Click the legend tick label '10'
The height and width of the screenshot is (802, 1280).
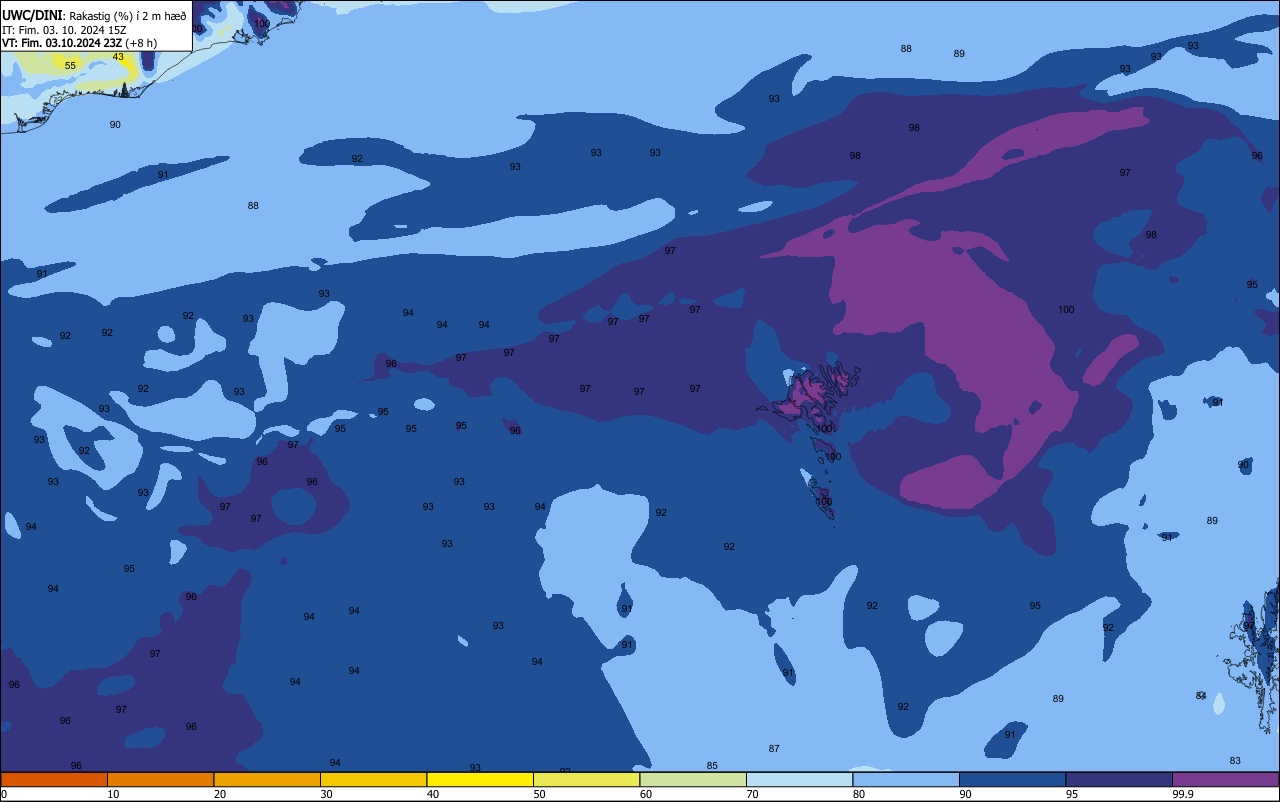click(113, 794)
